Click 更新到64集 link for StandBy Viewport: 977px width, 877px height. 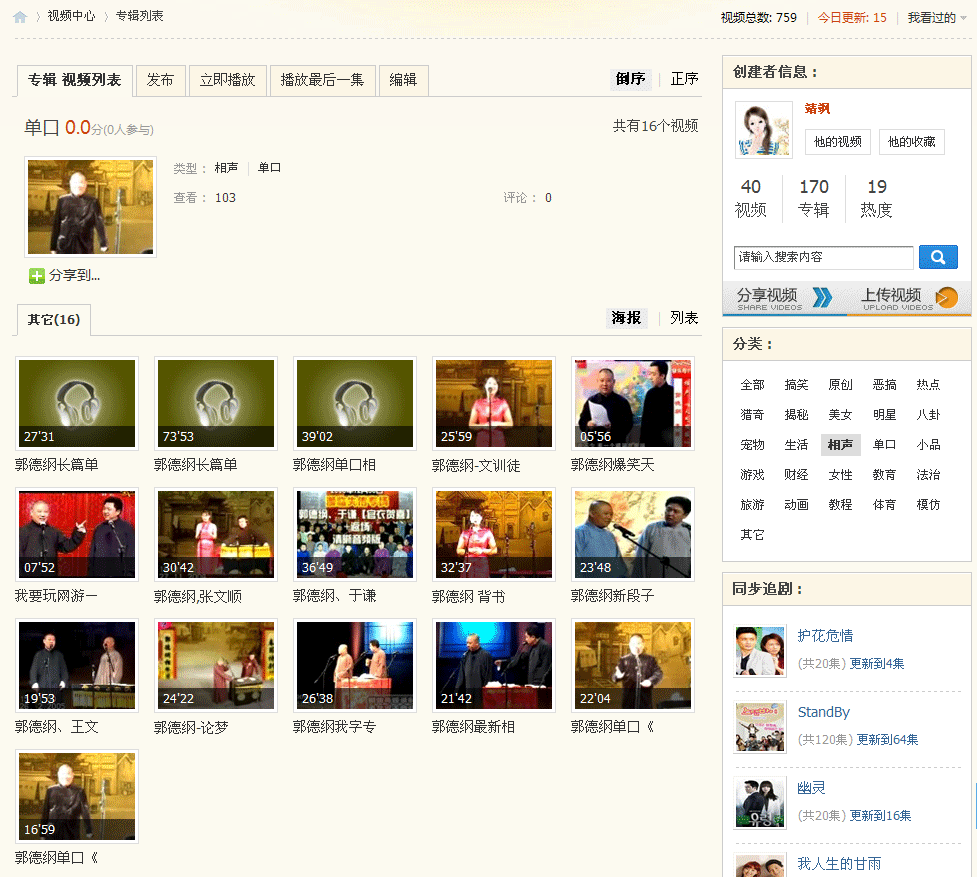887,739
